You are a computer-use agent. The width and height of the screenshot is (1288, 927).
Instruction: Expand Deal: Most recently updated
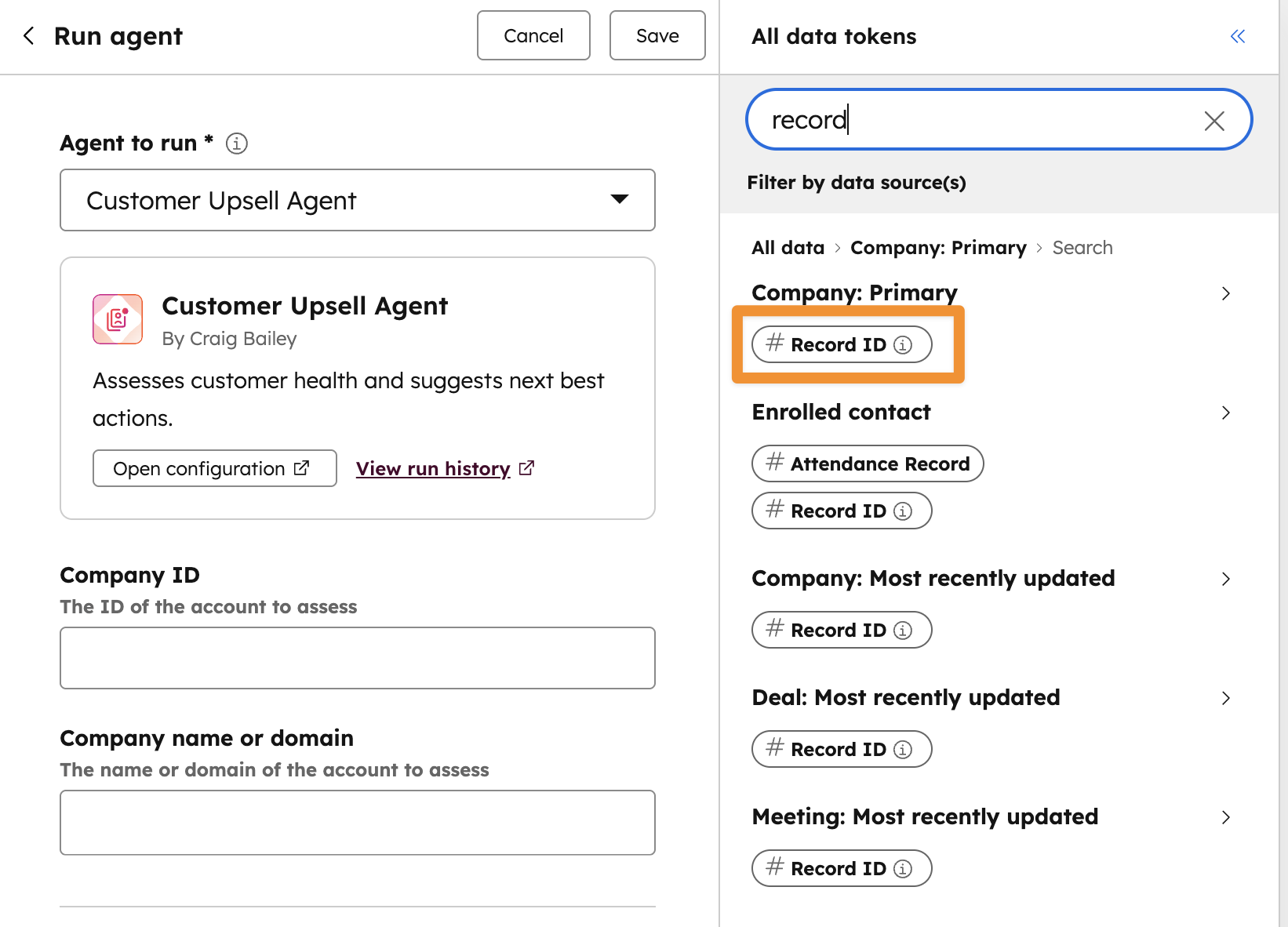[1225, 698]
